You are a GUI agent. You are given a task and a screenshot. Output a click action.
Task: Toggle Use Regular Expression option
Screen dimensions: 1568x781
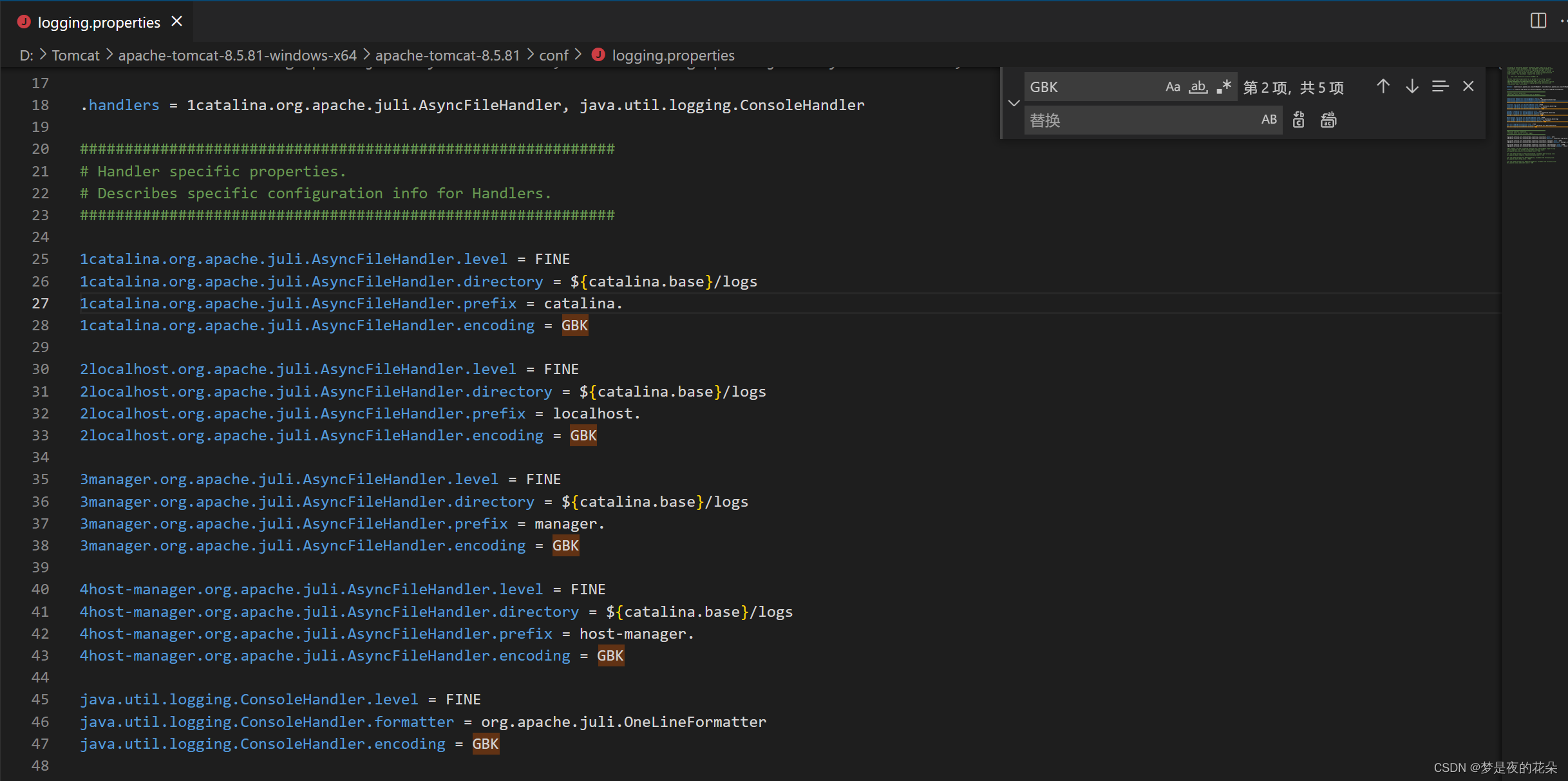[x=1223, y=87]
